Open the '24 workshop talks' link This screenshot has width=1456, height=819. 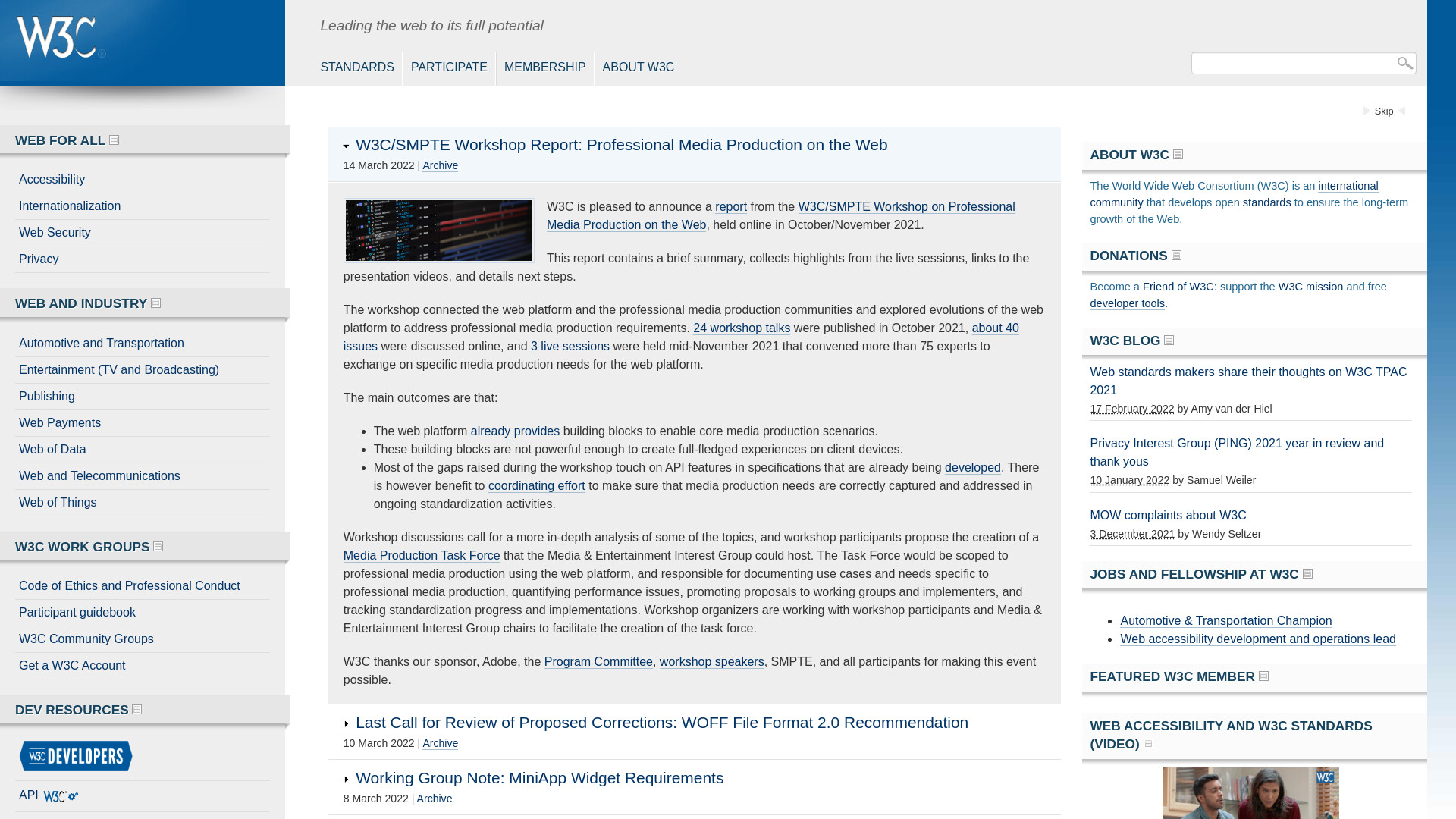[x=742, y=328]
